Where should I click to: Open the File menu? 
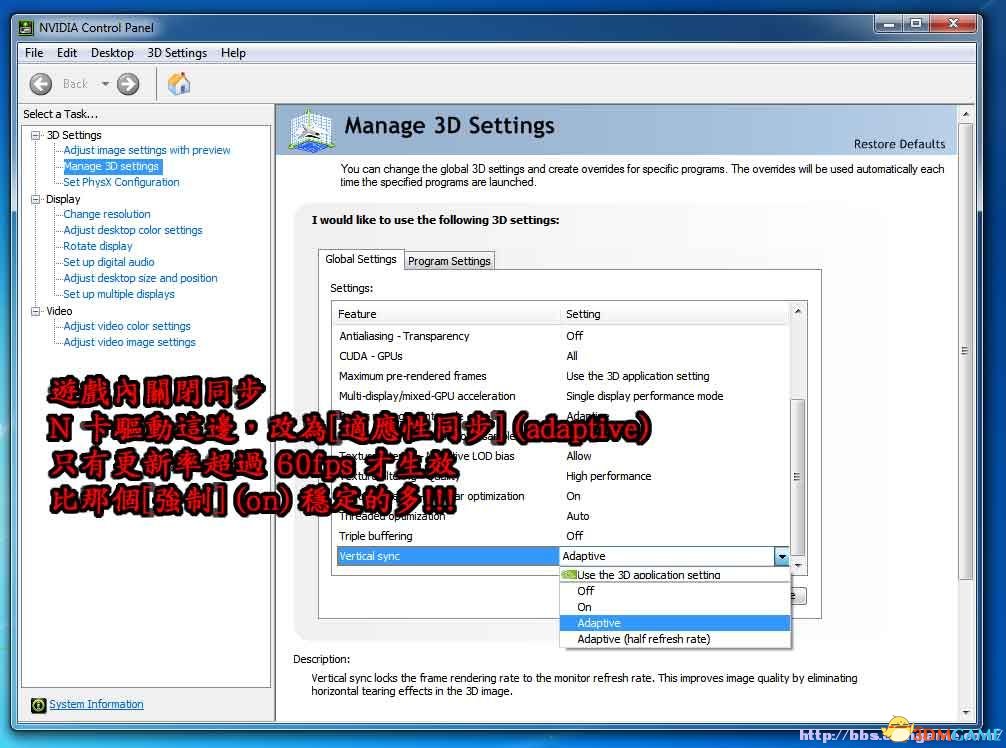34,53
